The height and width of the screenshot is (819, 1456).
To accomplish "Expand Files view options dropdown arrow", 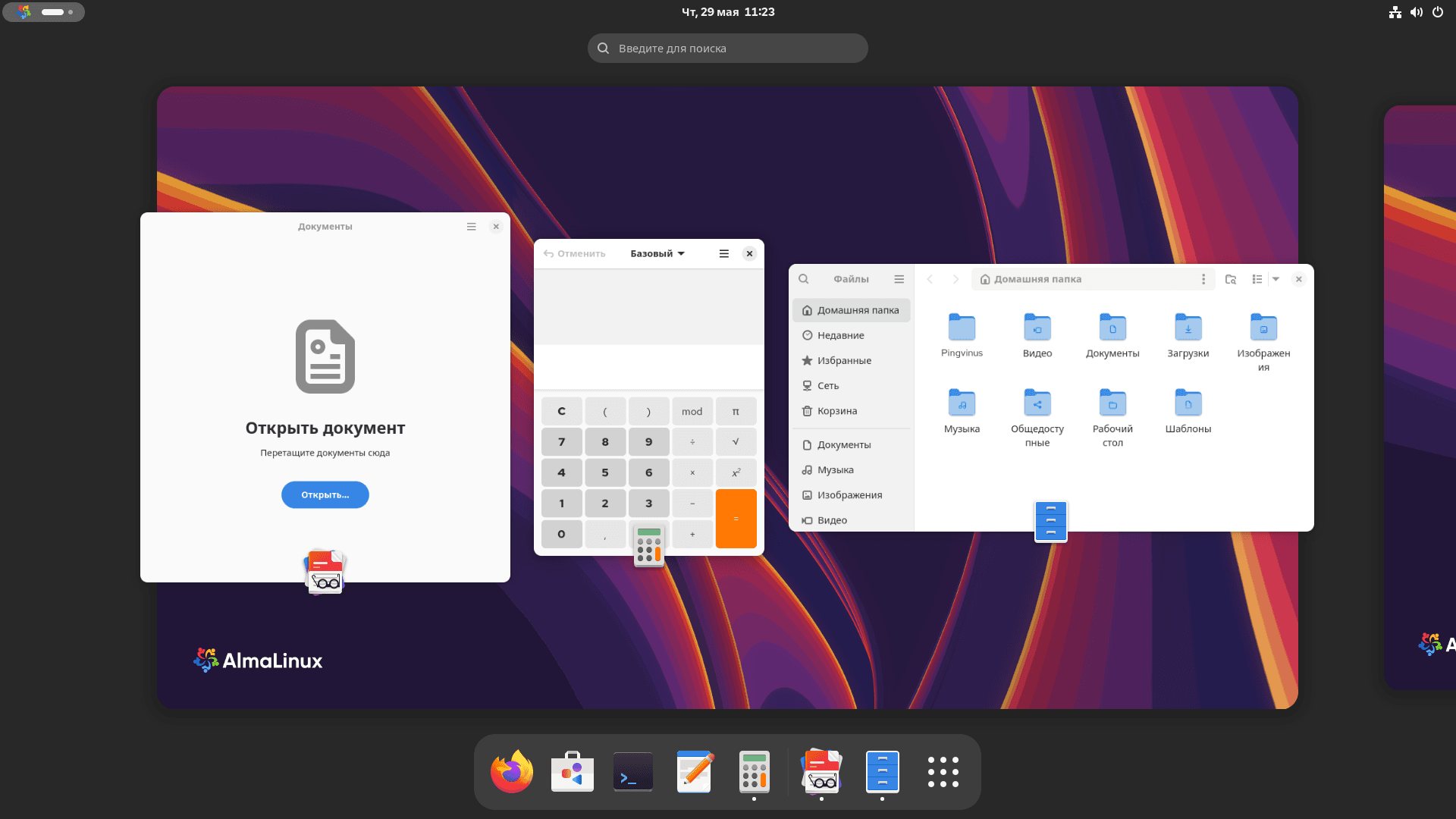I will pos(1276,279).
